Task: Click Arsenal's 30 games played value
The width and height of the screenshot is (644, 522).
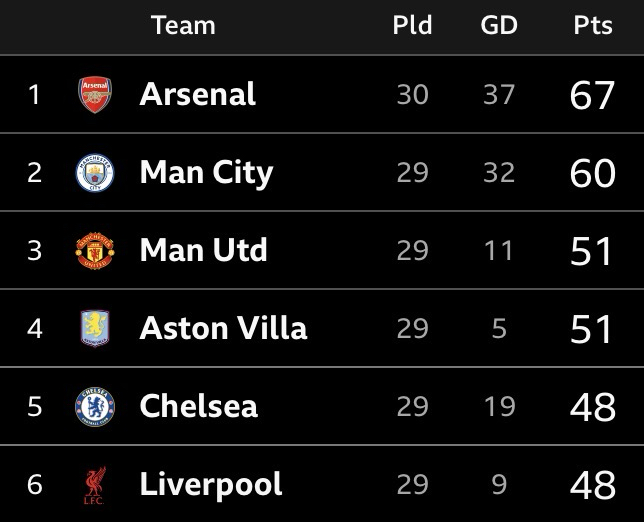Action: [412, 95]
